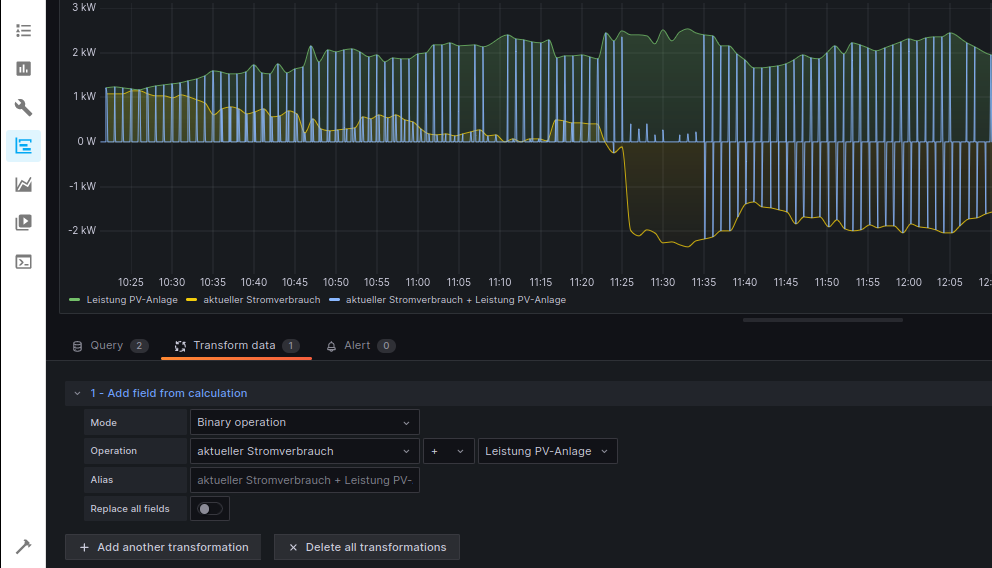The image size is (992, 568).
Task: Open the plus operator dropdown
Action: pos(447,452)
